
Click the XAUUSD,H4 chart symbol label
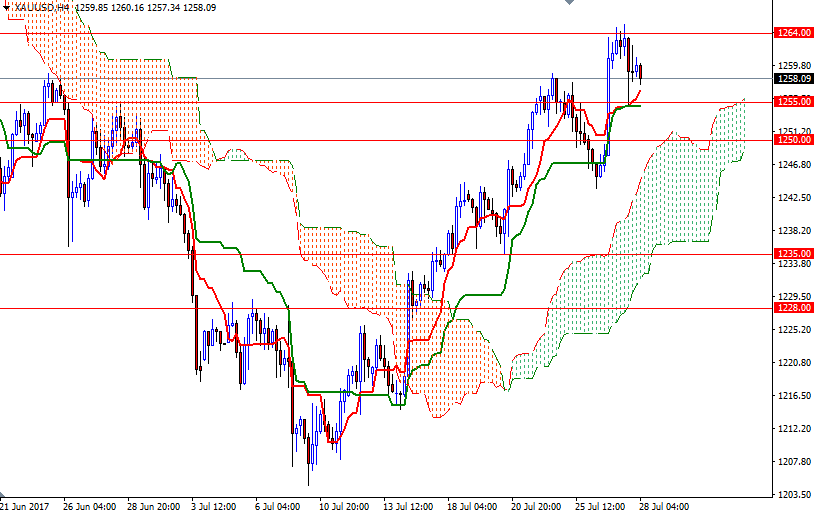pyautogui.click(x=42, y=7)
